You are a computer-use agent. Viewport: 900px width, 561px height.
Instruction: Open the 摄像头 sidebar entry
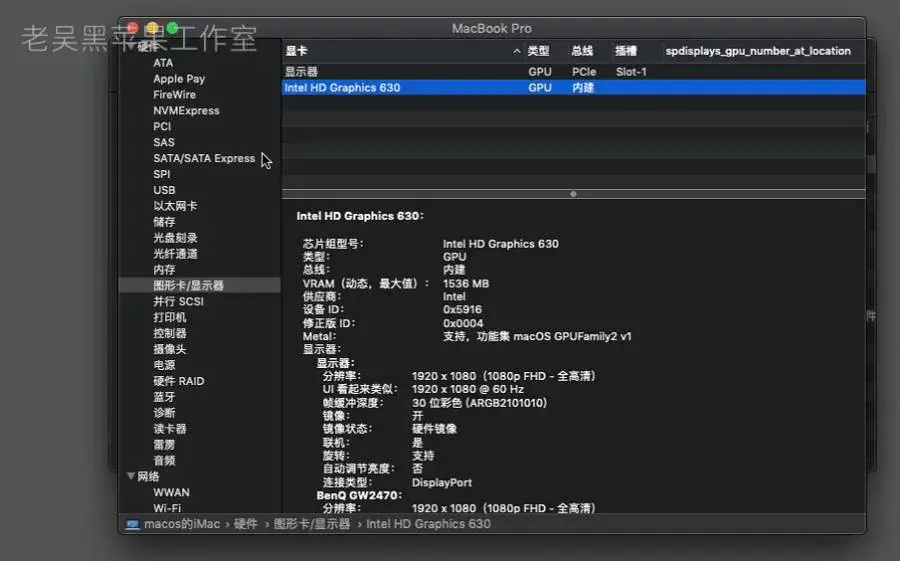(169, 349)
